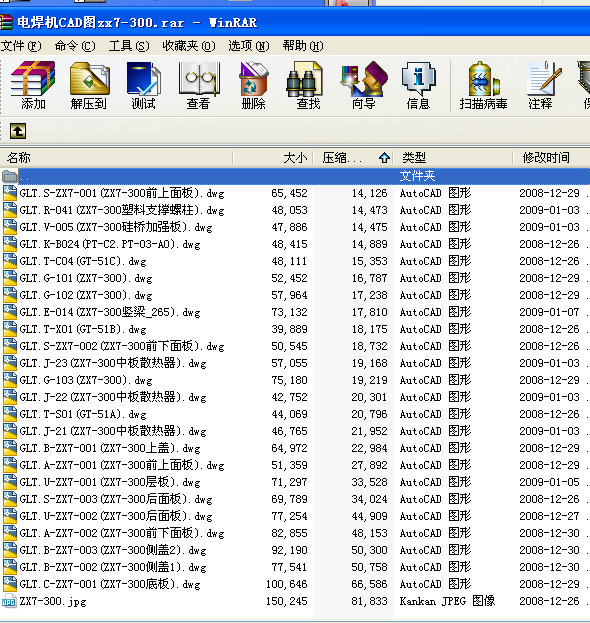Viewport: 590px width, 623px height.
Task: Select the parent folder '..' icon
Action: pos(10,176)
